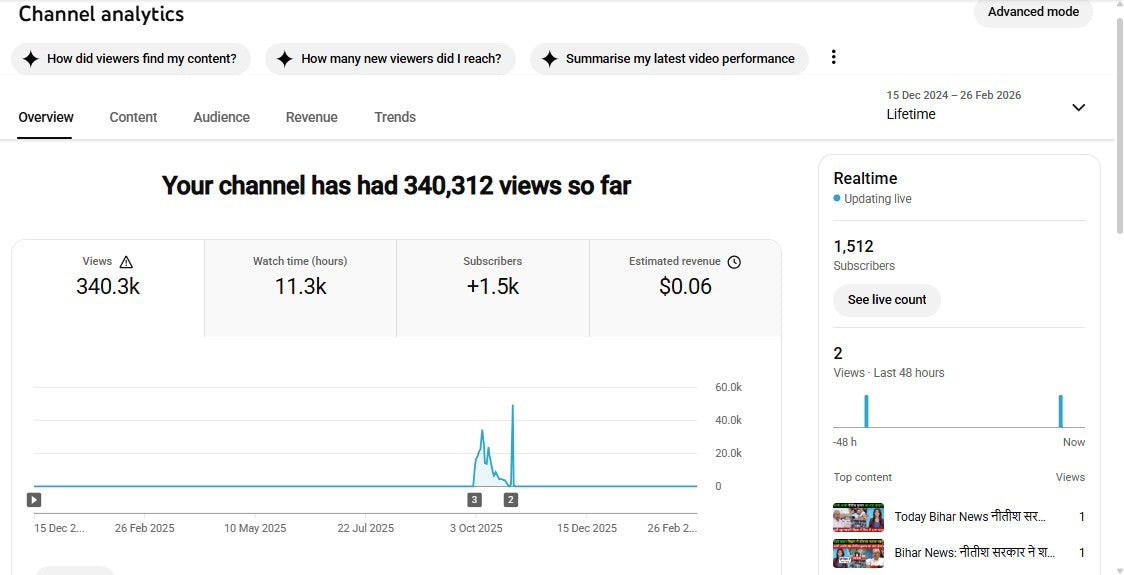Click the clock icon beside Estimated revenue

734,262
